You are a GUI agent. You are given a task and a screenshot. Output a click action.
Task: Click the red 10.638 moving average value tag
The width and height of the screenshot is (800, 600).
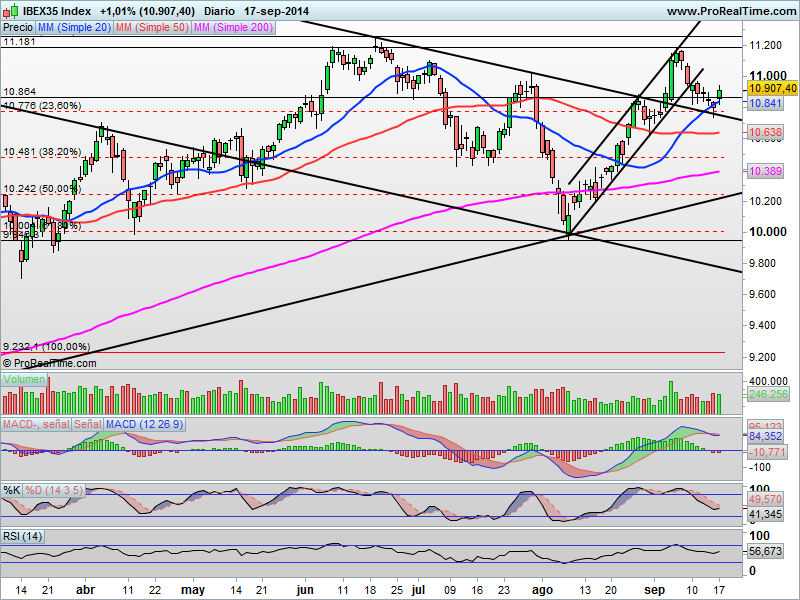click(x=765, y=133)
